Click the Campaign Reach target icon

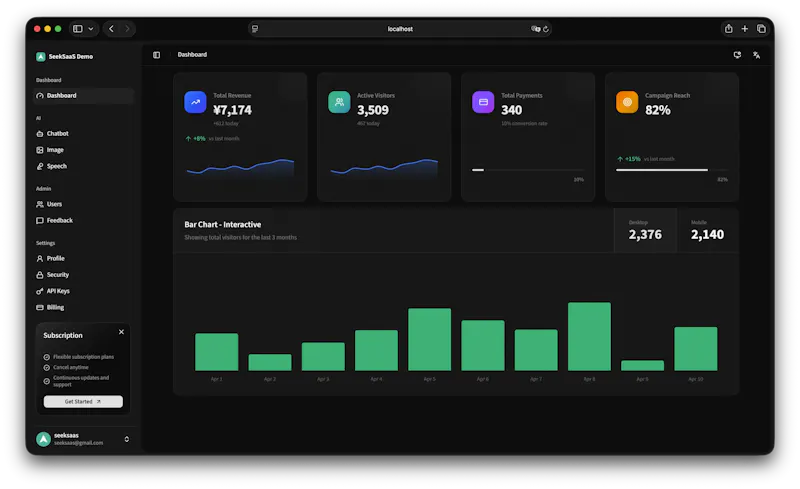point(627,102)
